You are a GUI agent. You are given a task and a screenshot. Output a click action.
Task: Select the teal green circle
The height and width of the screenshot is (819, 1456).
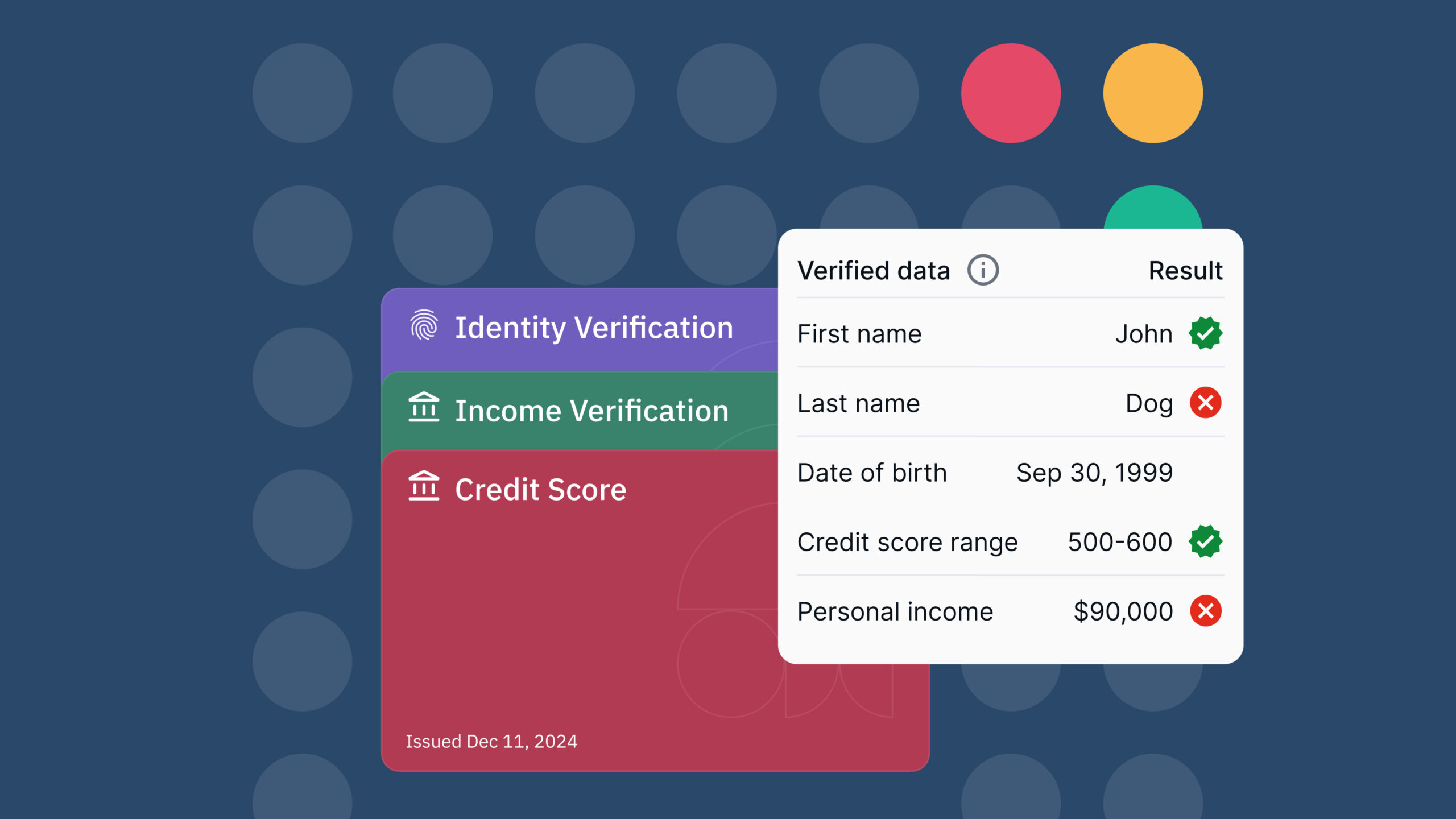pos(1153,208)
